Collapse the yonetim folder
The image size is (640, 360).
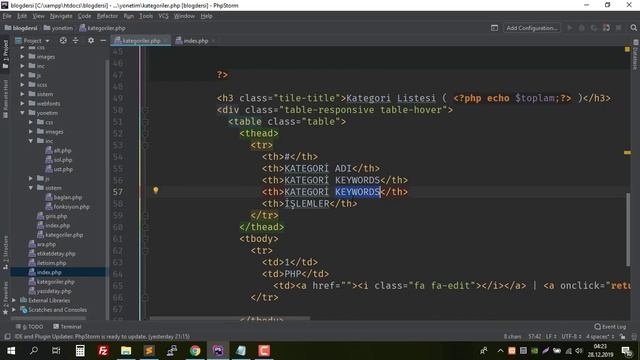(22, 113)
